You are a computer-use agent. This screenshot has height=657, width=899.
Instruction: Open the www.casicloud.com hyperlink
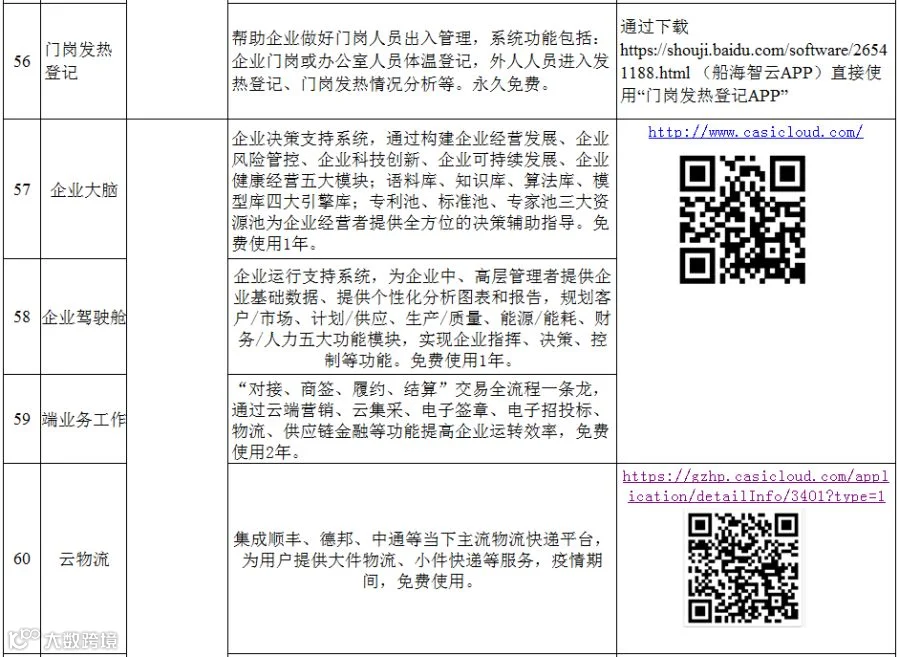(x=755, y=132)
